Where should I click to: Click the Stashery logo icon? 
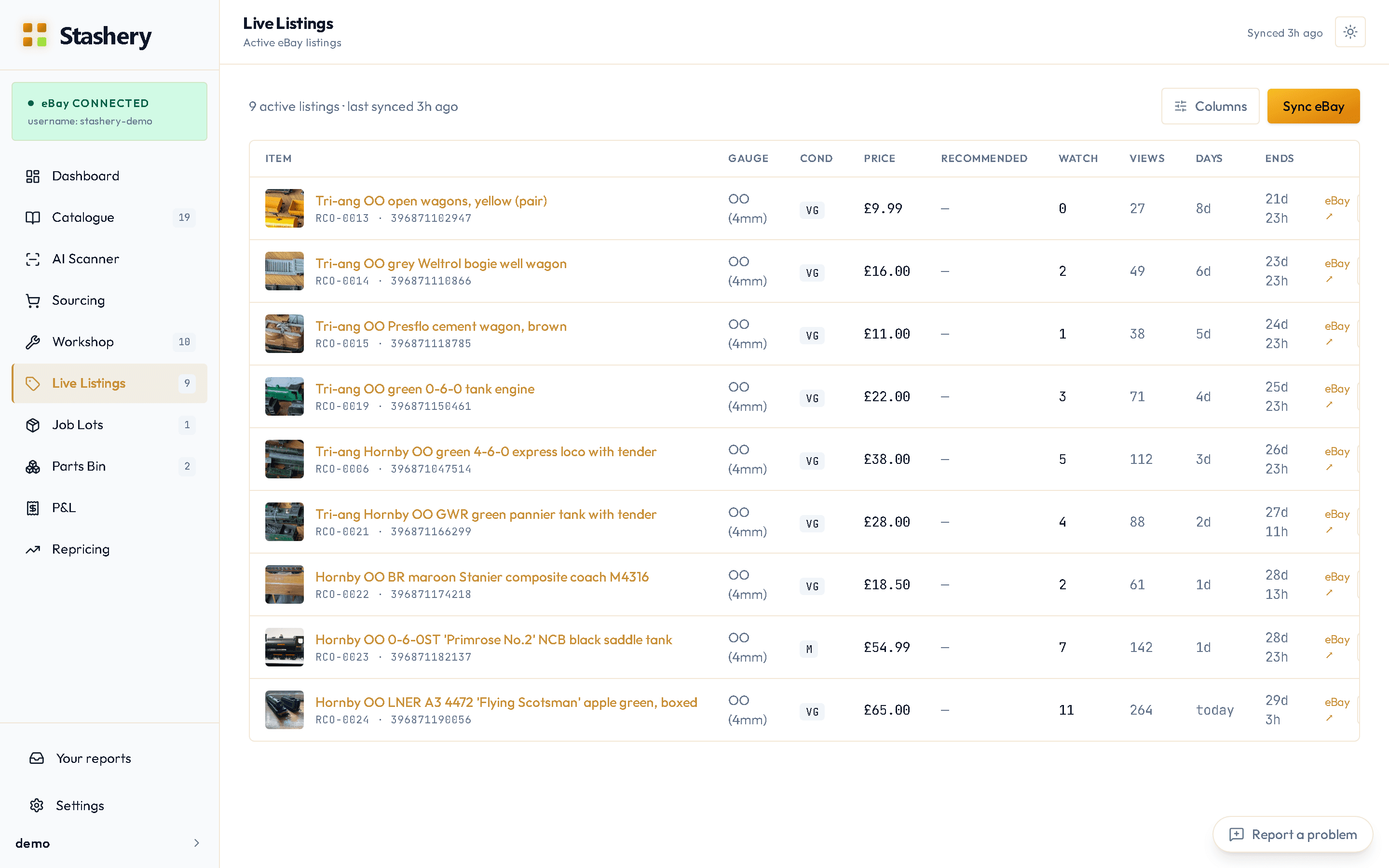click(34, 35)
